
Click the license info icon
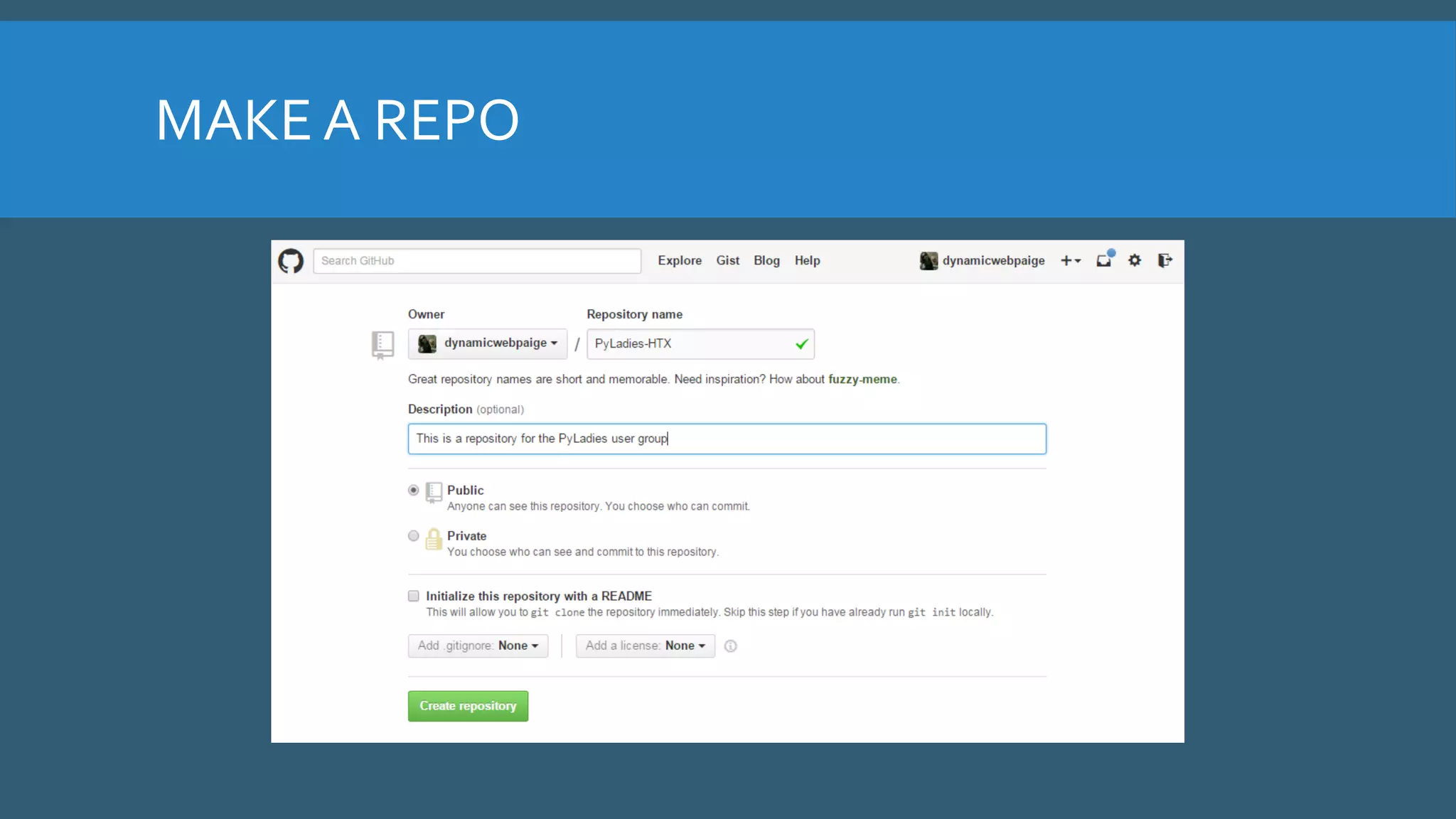click(730, 646)
